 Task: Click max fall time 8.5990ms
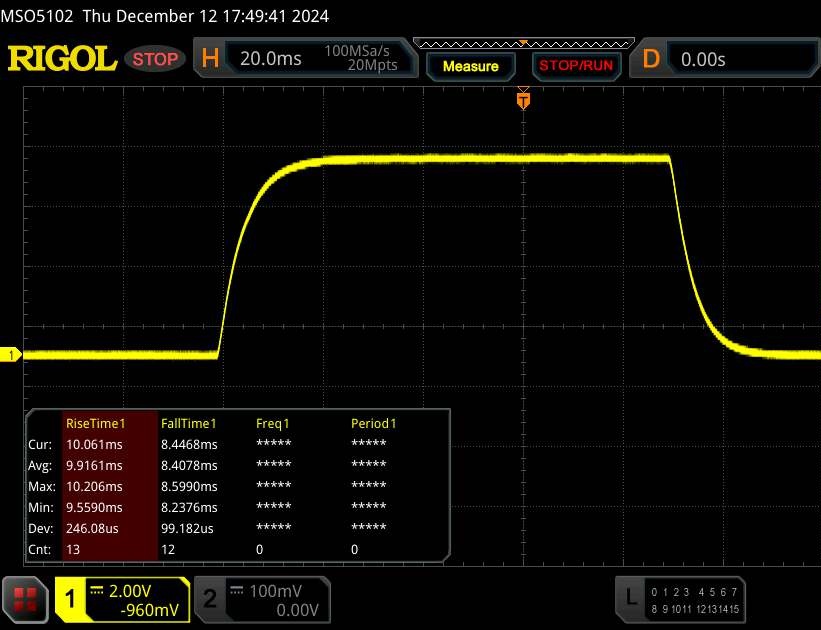point(189,486)
